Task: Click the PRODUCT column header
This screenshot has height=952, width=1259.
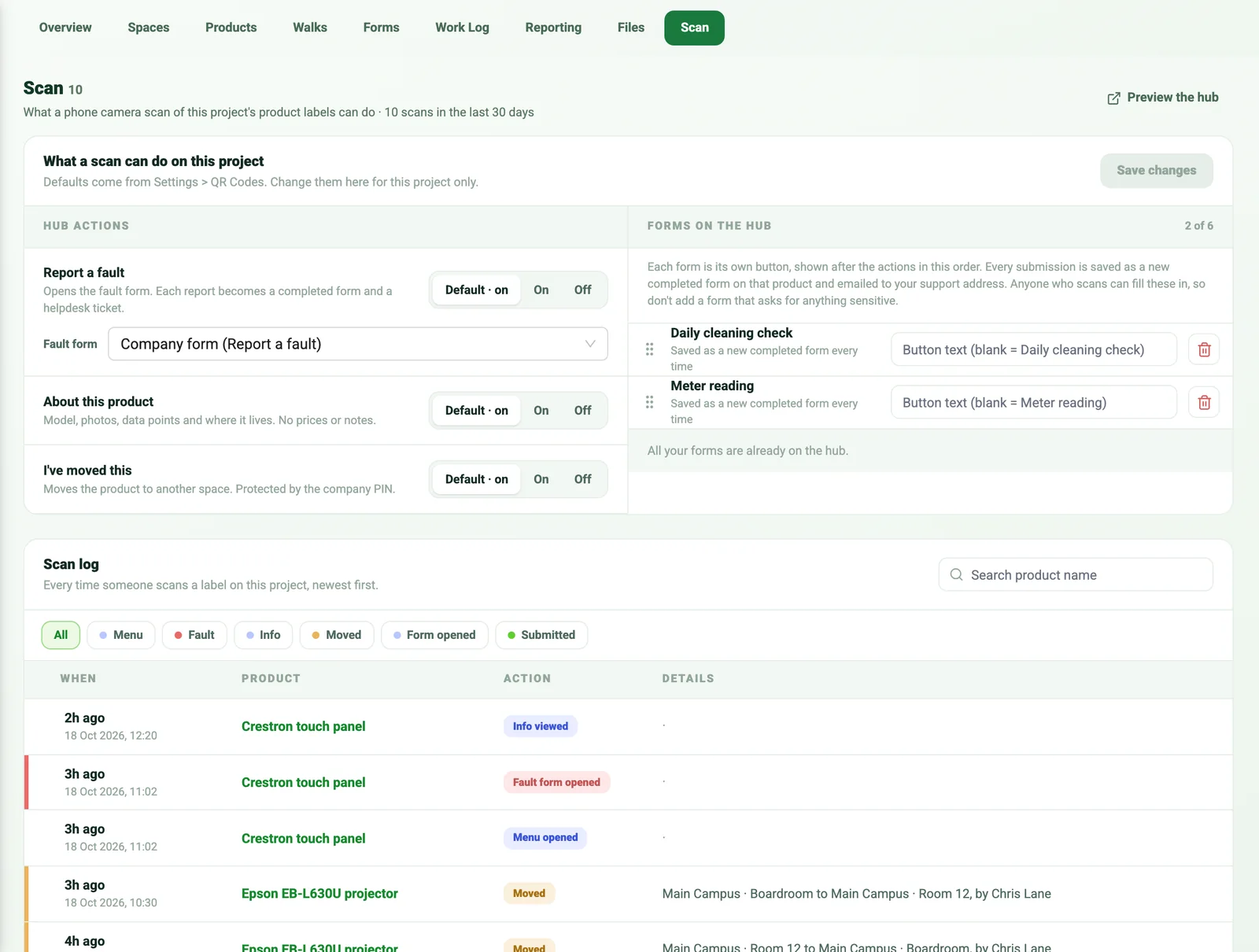Action: tap(271, 678)
